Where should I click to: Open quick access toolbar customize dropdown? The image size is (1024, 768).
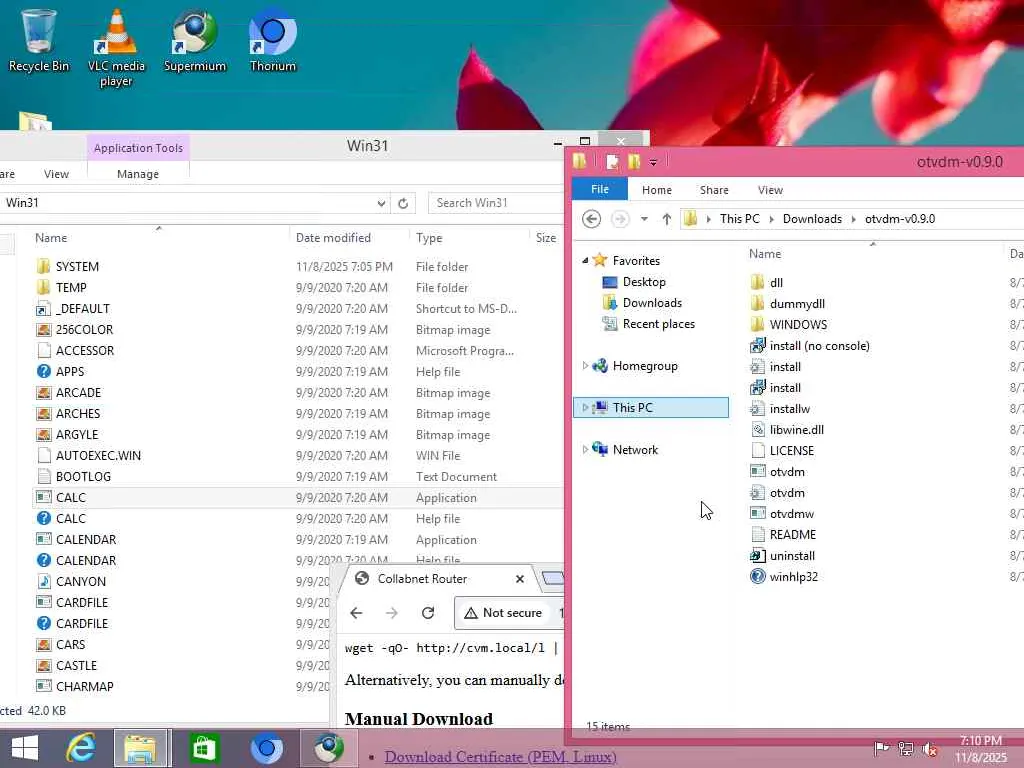coord(653,162)
